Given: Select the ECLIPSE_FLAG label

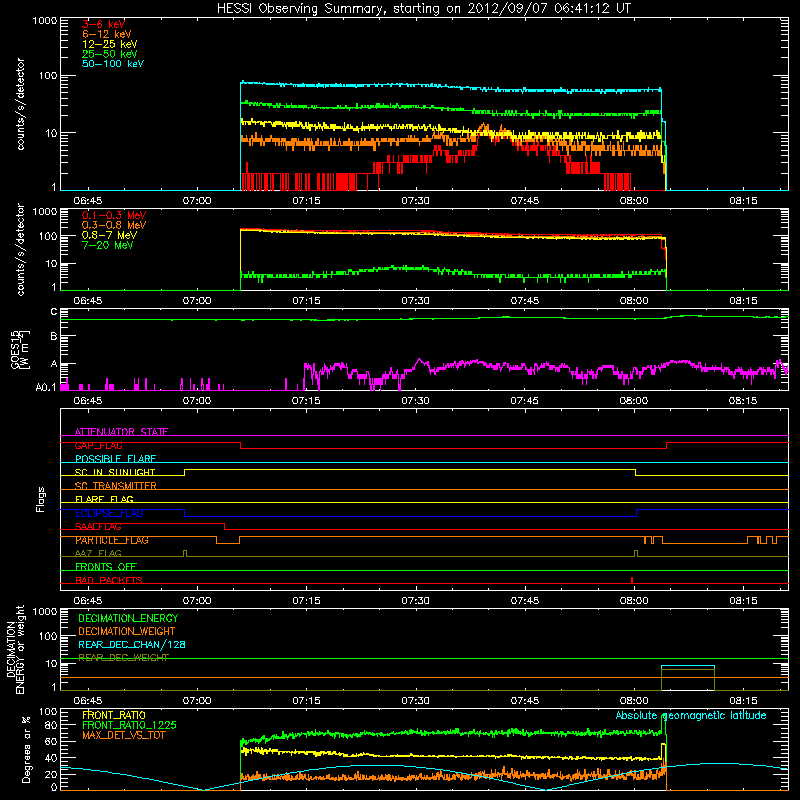Looking at the screenshot, I should click(109, 513).
